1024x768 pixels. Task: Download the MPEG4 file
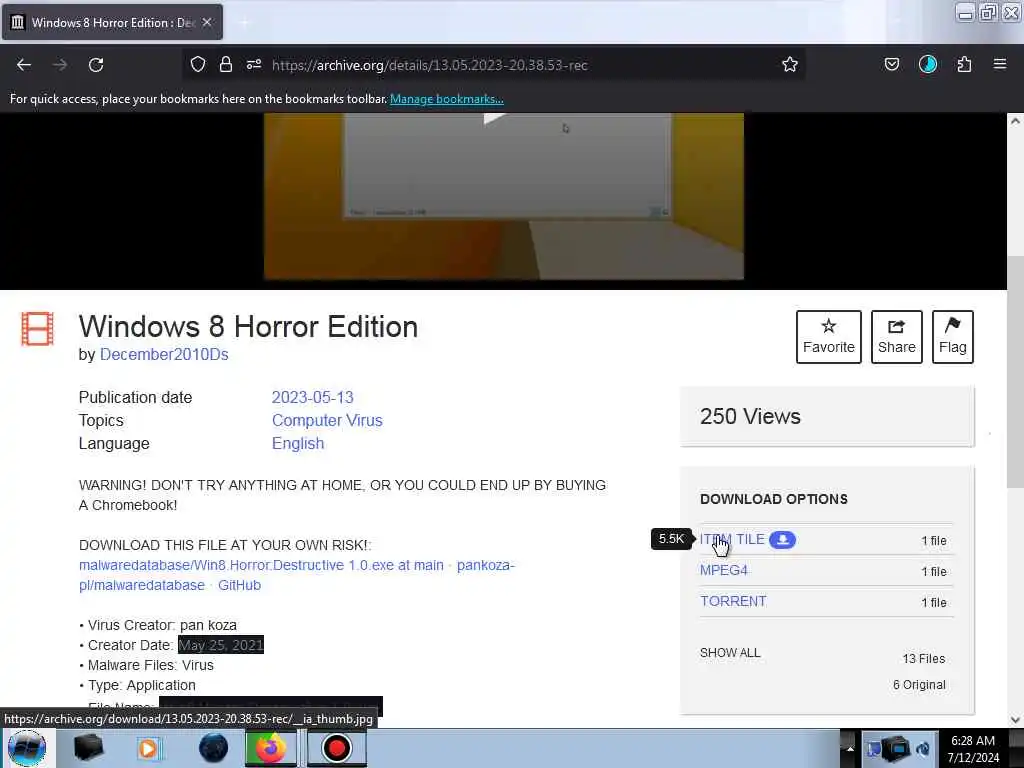[x=724, y=570]
